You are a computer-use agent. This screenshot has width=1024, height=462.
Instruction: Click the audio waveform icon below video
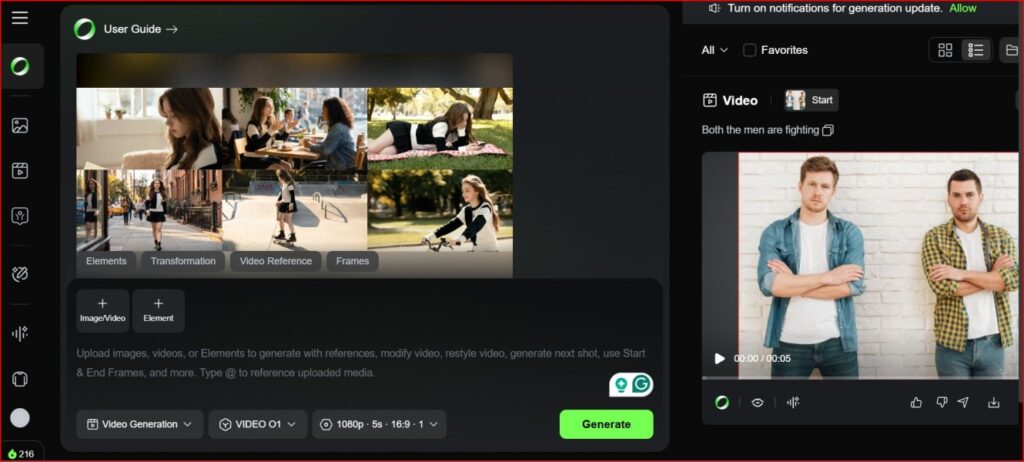pyautogui.click(x=793, y=403)
